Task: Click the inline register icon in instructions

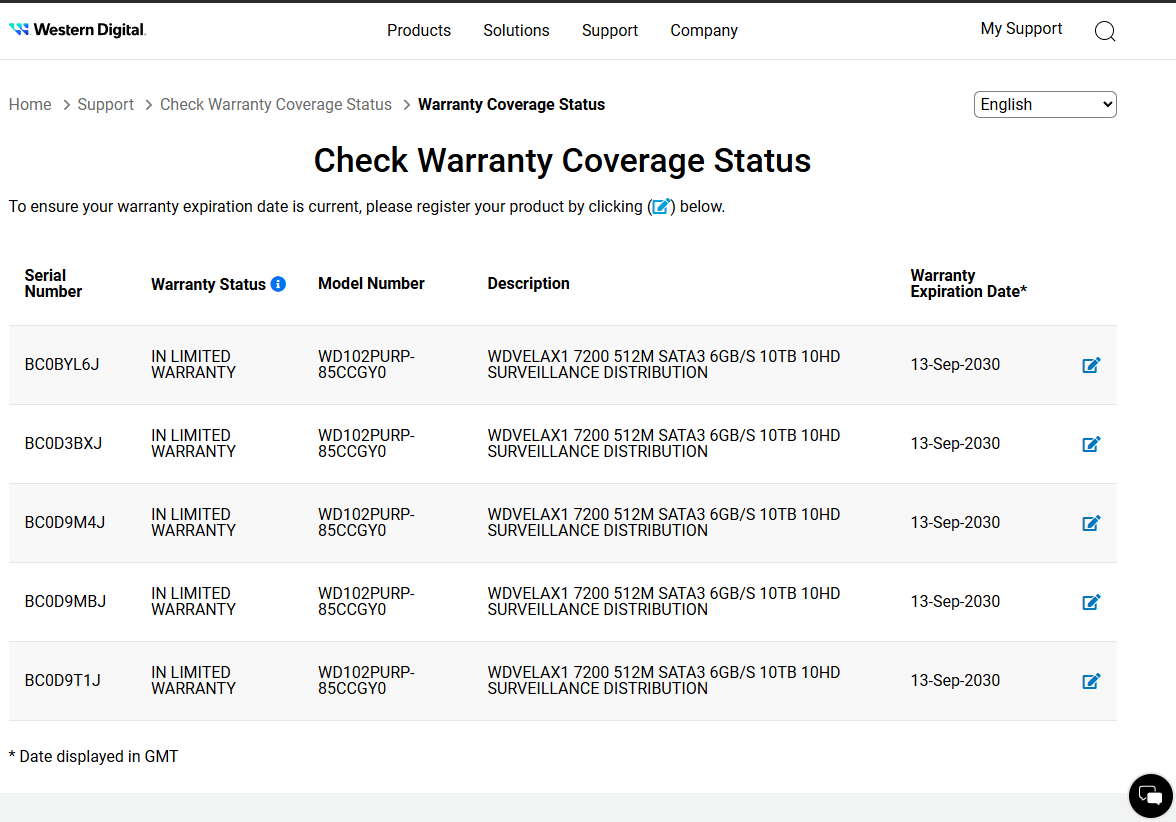Action: [x=661, y=207]
